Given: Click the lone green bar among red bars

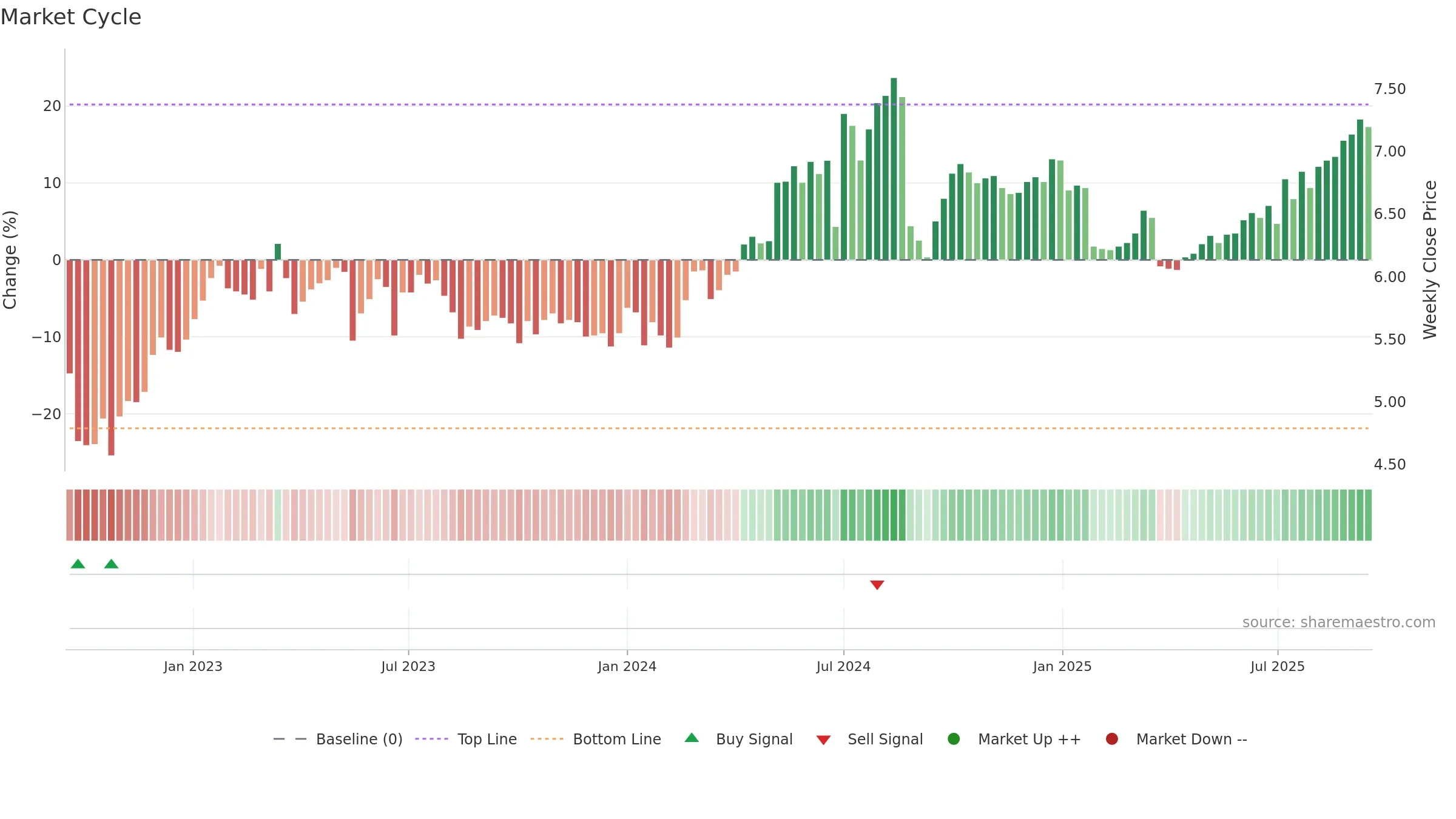Looking at the screenshot, I should (x=278, y=252).
